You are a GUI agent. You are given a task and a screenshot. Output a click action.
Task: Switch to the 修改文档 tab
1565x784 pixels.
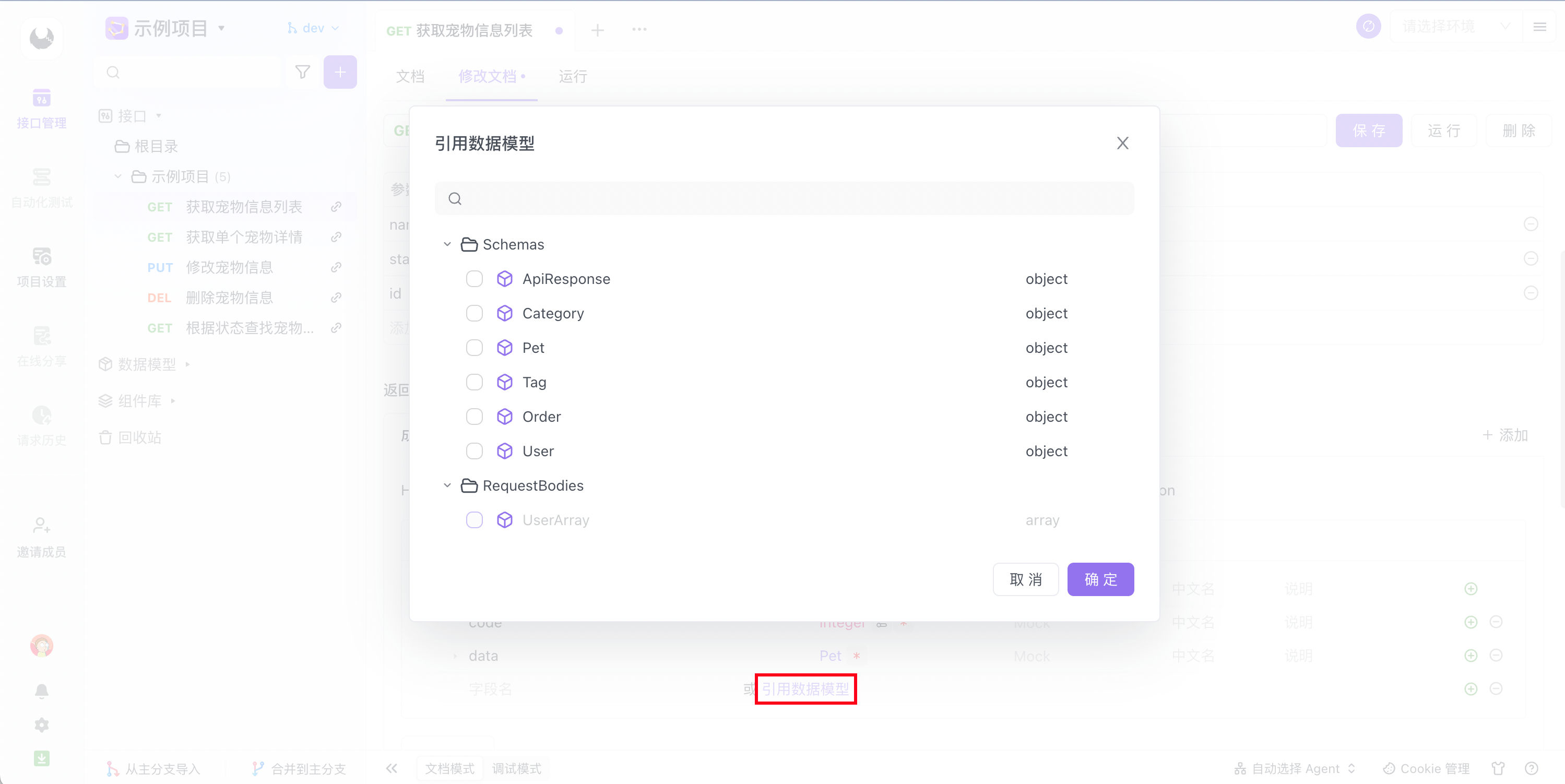pyautogui.click(x=492, y=77)
